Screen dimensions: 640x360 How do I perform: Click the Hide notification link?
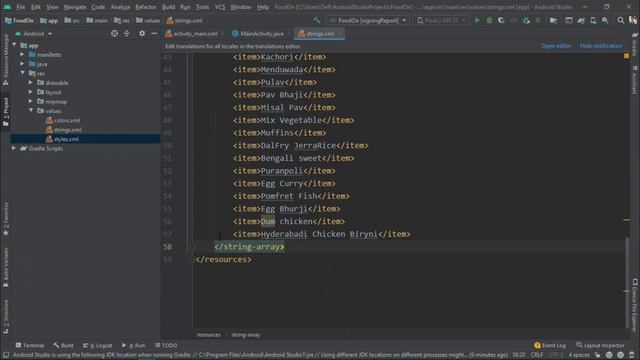(601, 46)
